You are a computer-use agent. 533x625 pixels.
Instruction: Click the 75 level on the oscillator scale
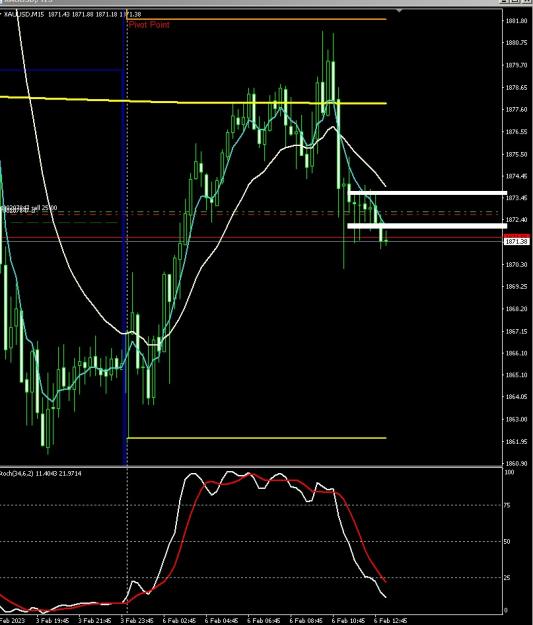point(507,505)
